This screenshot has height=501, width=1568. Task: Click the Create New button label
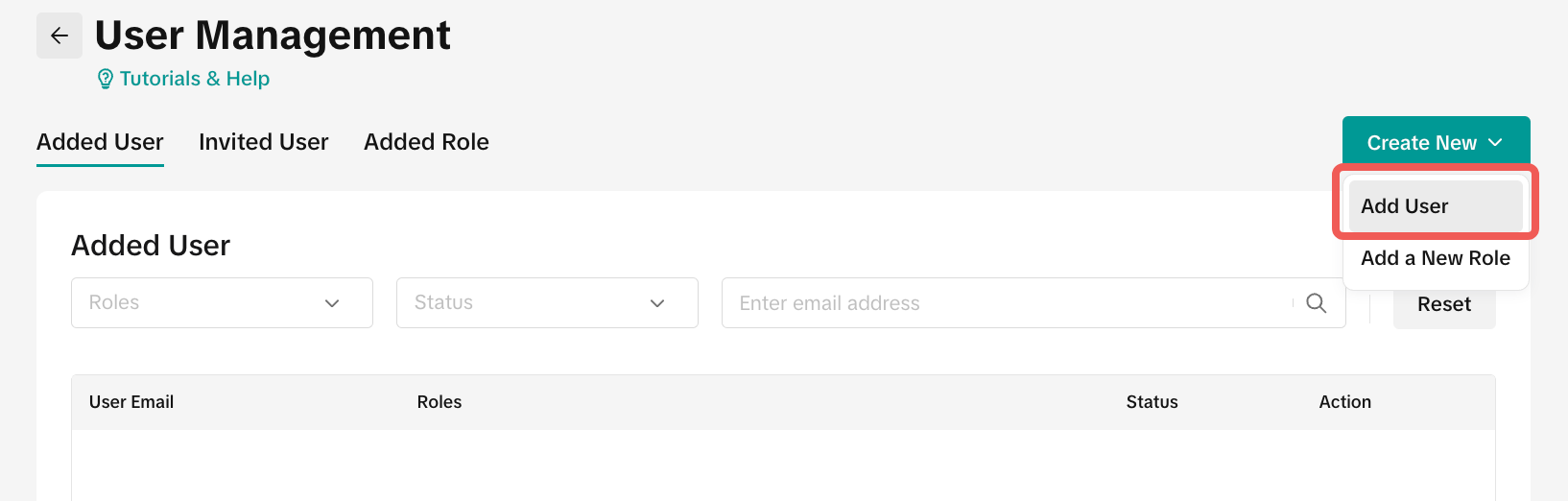click(1421, 143)
